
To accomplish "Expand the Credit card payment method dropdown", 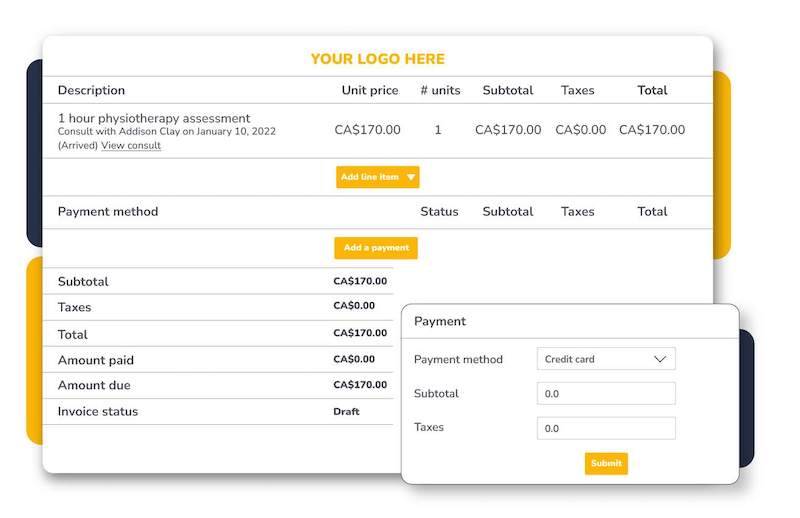I will point(605,359).
